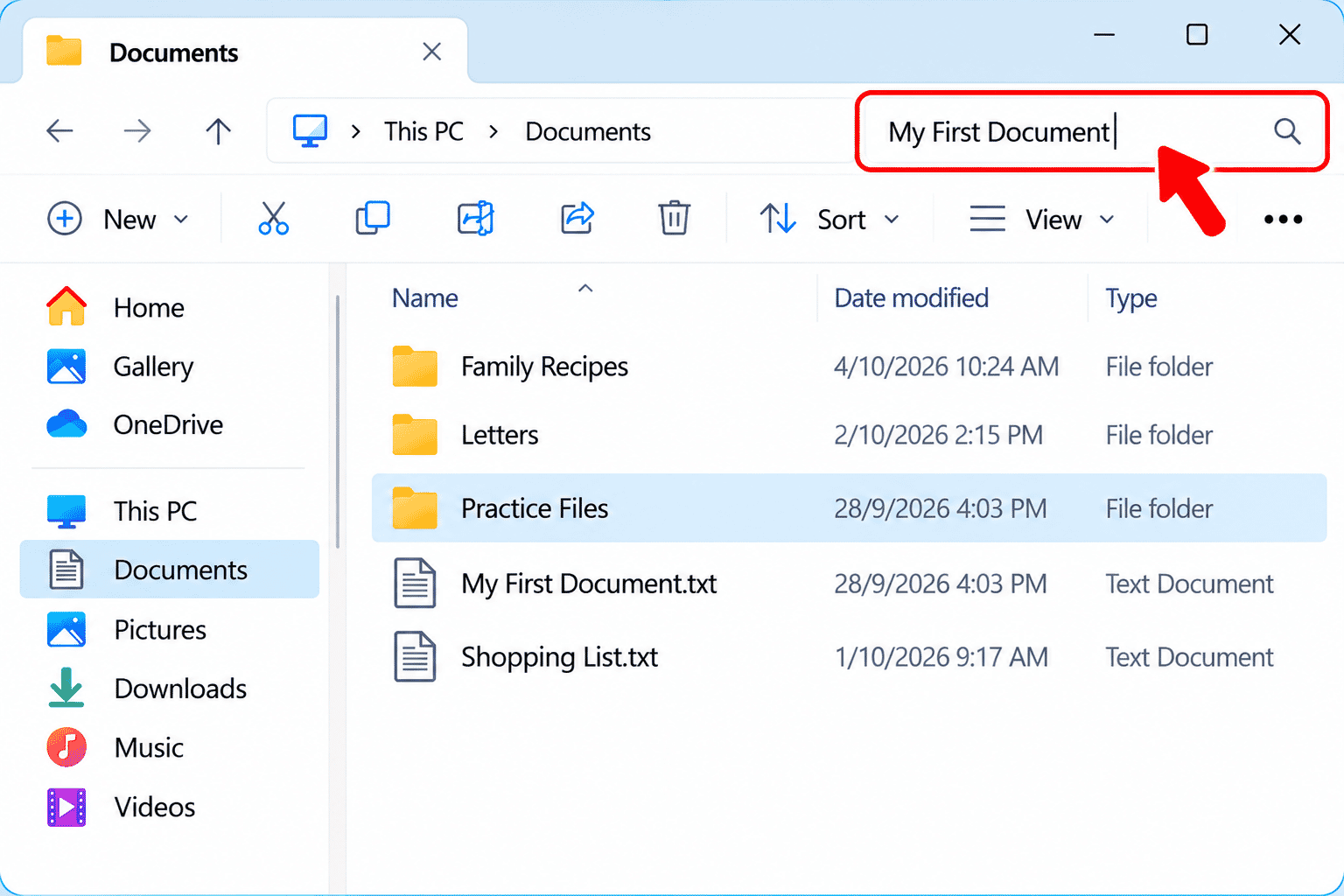Click the Shopping List.txt file icon
The height and width of the screenshot is (896, 1344).
[x=415, y=656]
